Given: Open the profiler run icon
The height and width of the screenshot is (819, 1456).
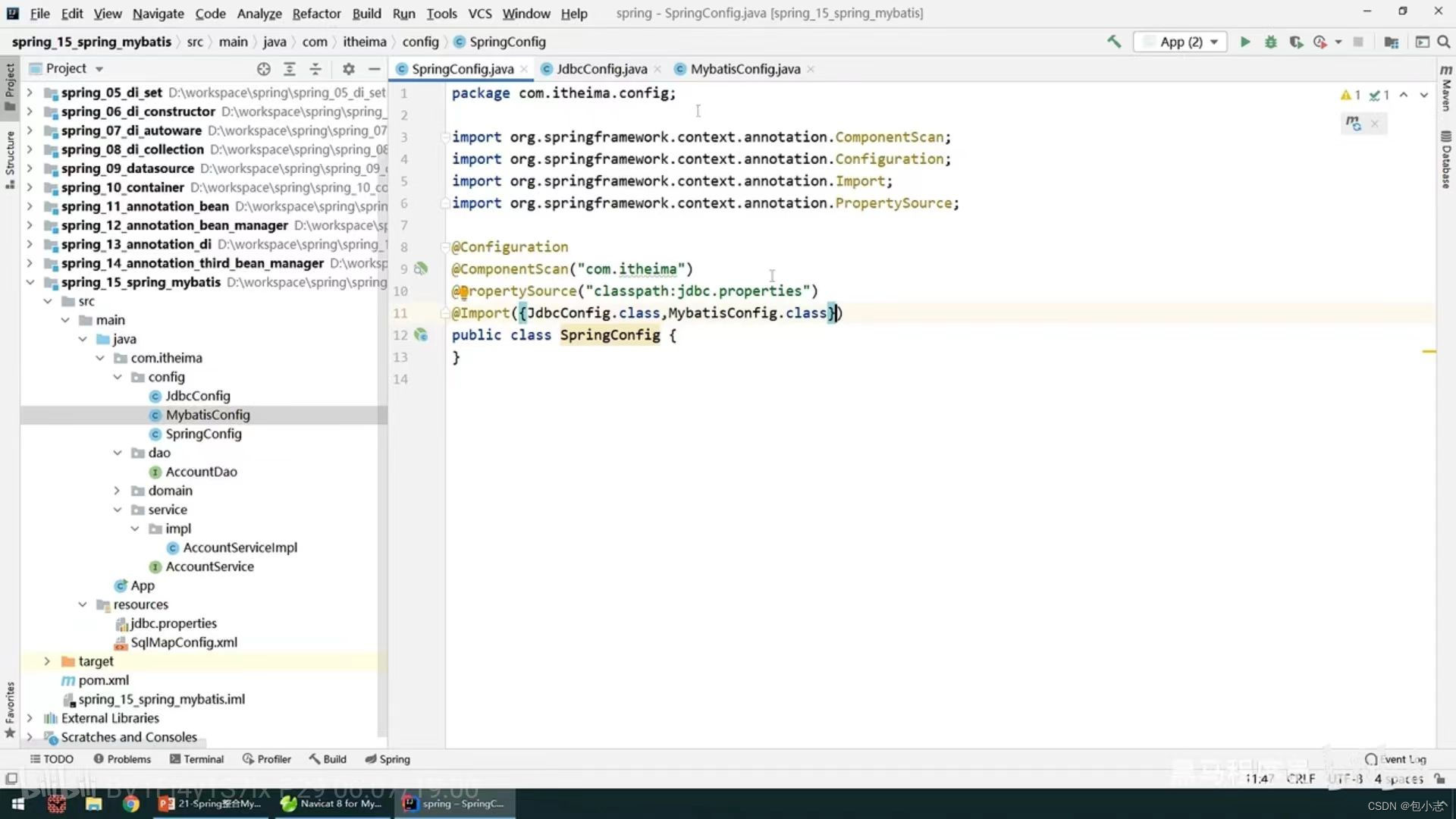Looking at the screenshot, I should pos(1320,42).
